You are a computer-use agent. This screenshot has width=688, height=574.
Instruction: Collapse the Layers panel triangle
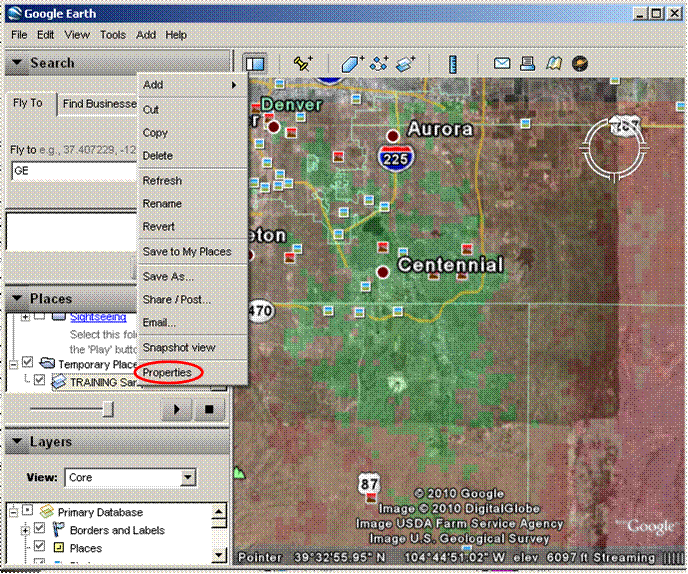click(17, 441)
